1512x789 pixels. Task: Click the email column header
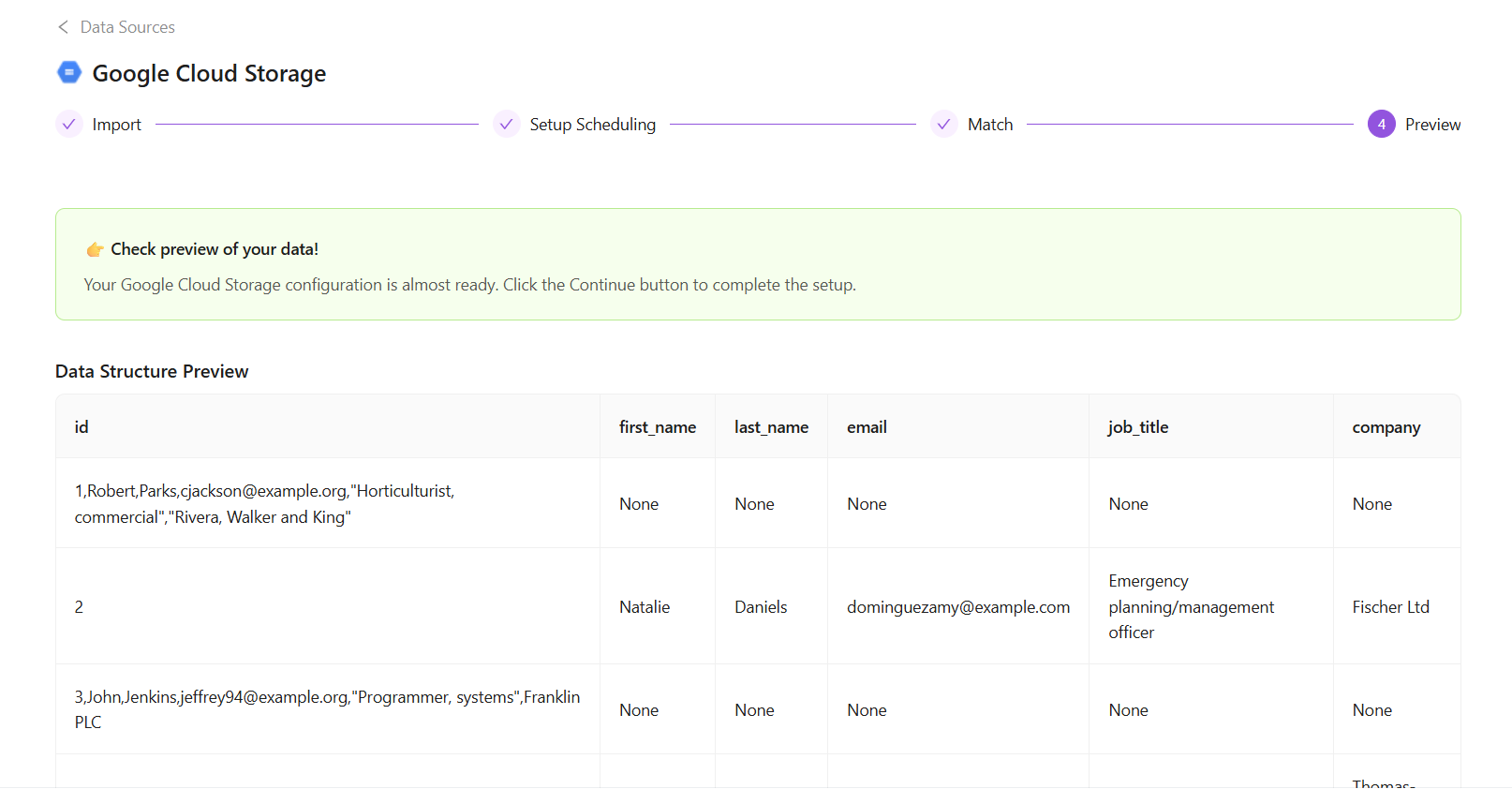click(867, 427)
